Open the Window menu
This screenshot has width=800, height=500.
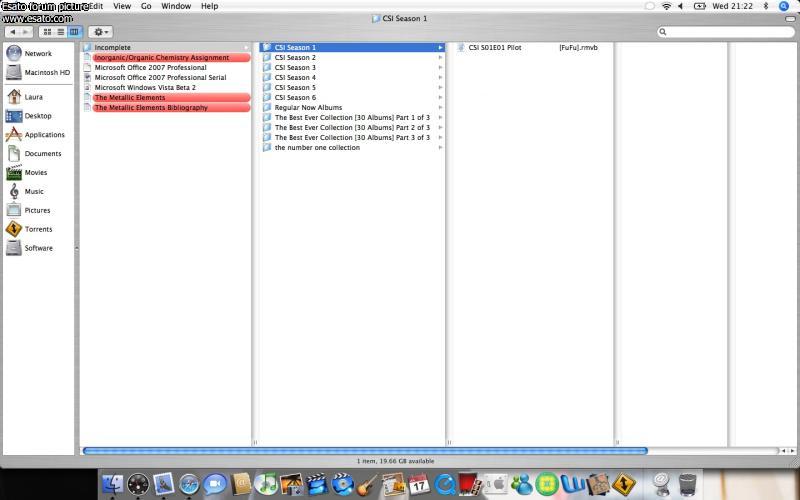tap(176, 6)
